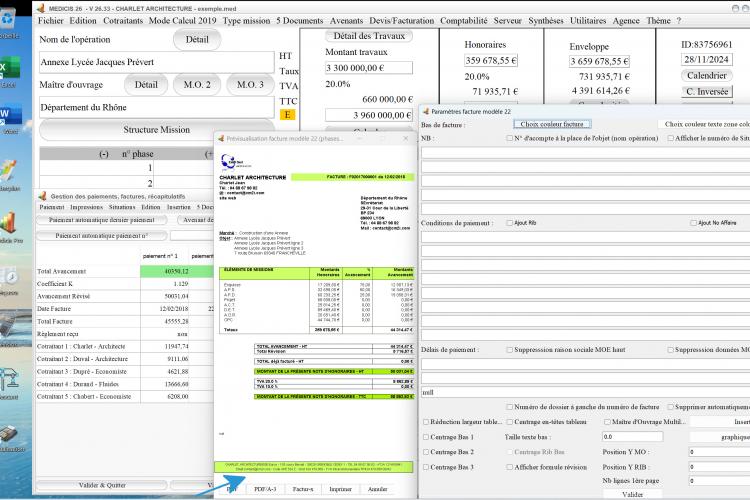Open the Synthèses menu
The width and height of the screenshot is (750, 500).
[546, 21]
